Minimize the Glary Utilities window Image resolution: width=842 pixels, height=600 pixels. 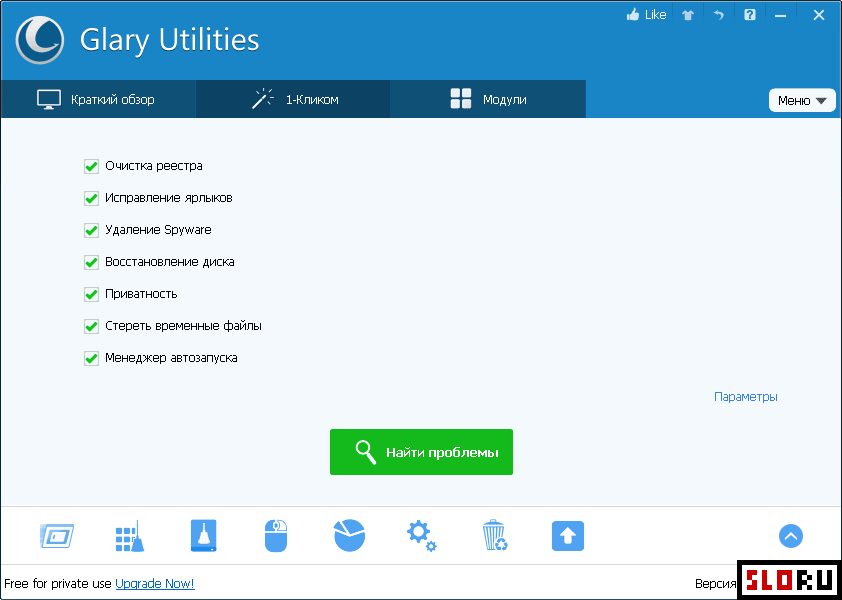point(780,16)
